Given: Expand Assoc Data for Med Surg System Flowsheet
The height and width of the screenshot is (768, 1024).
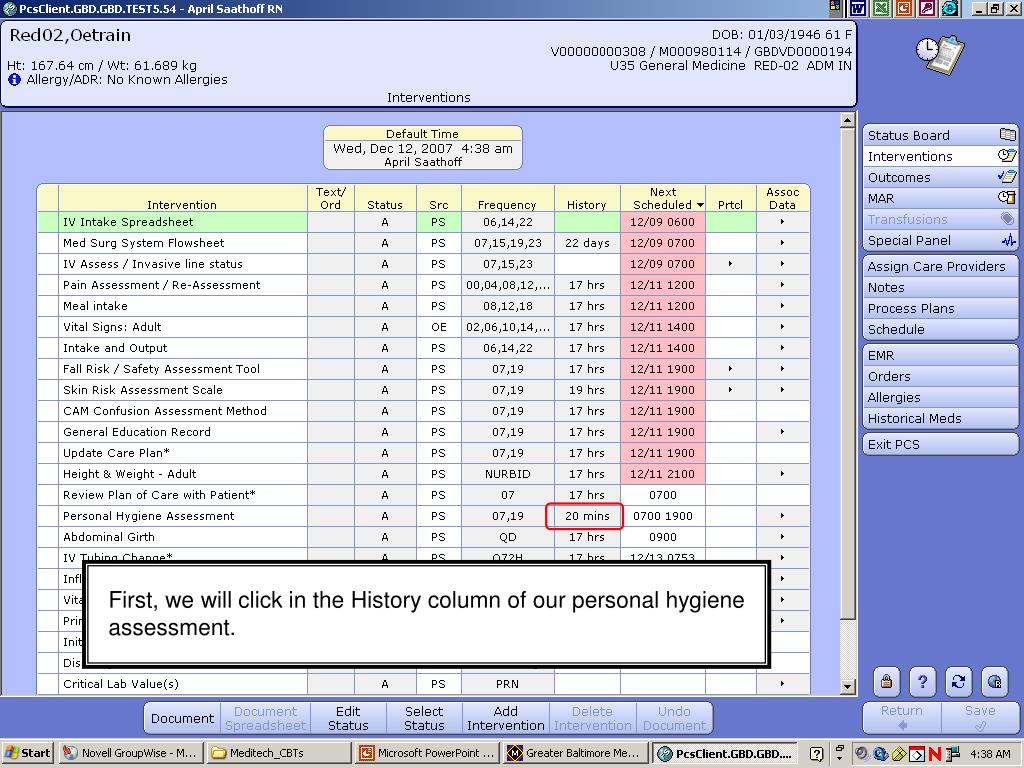Looking at the screenshot, I should point(782,243).
